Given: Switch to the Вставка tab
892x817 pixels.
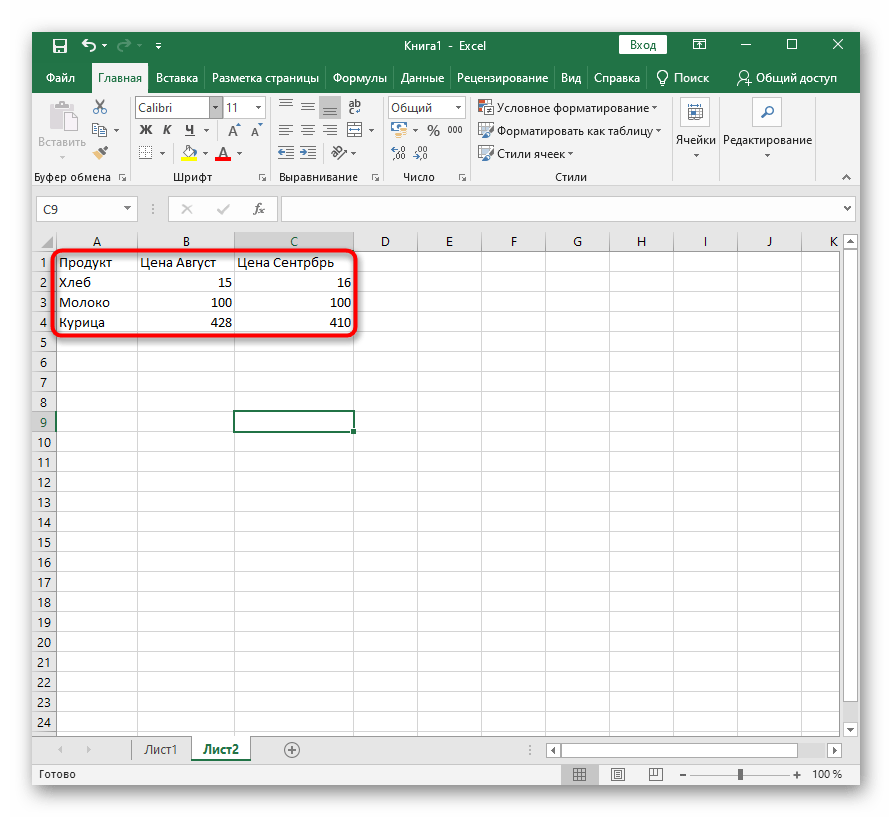Looking at the screenshot, I should point(177,78).
